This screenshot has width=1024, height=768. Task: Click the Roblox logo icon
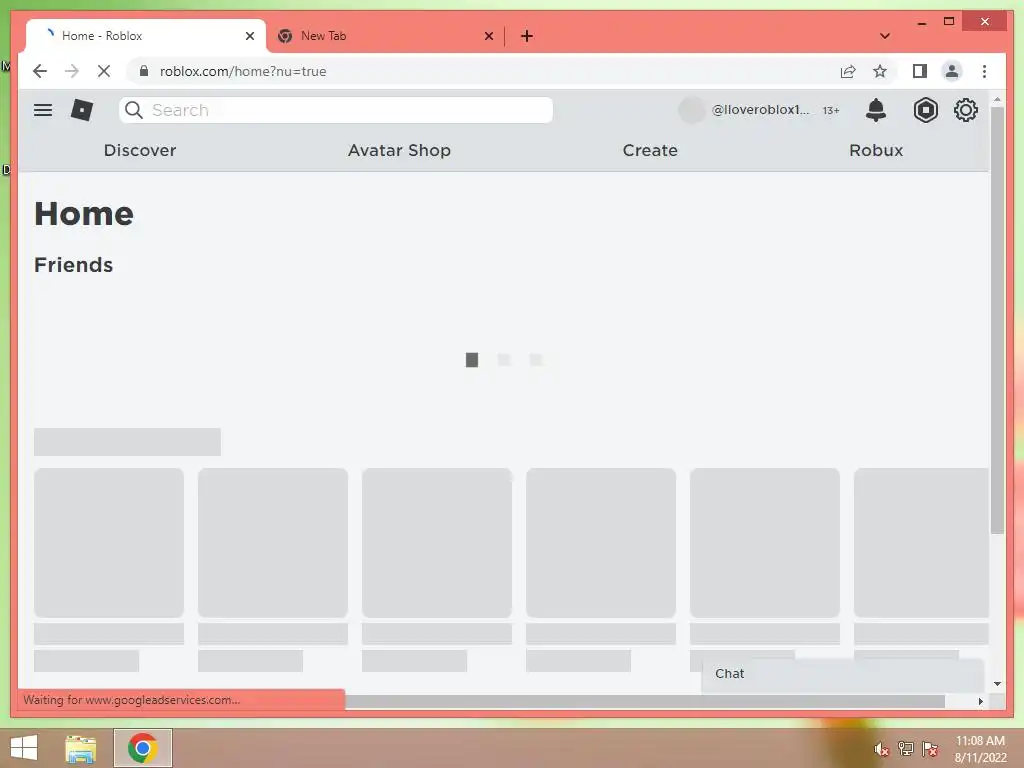pos(82,110)
